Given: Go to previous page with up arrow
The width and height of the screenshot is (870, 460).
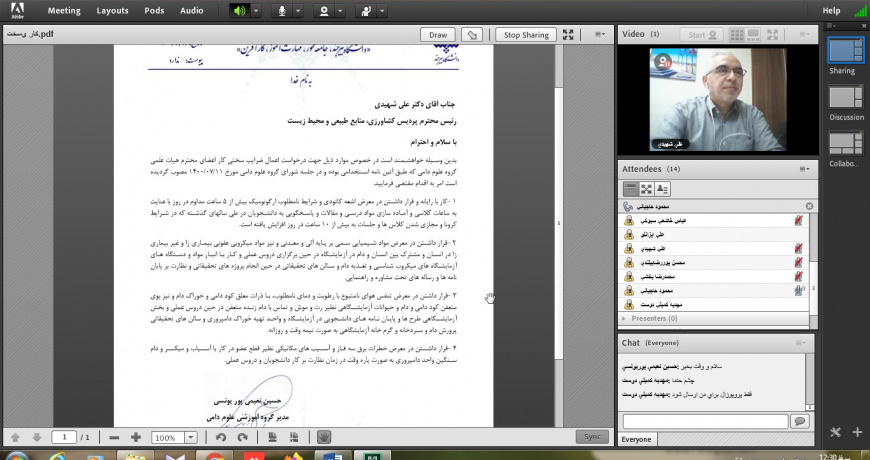Looking at the screenshot, I should (x=15, y=438).
